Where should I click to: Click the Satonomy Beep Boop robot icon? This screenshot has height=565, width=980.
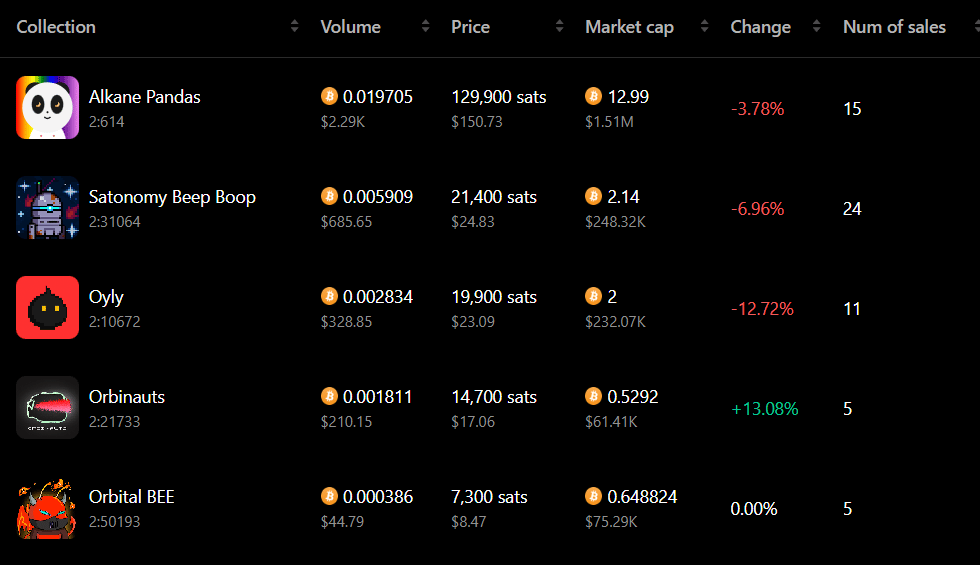click(x=48, y=208)
